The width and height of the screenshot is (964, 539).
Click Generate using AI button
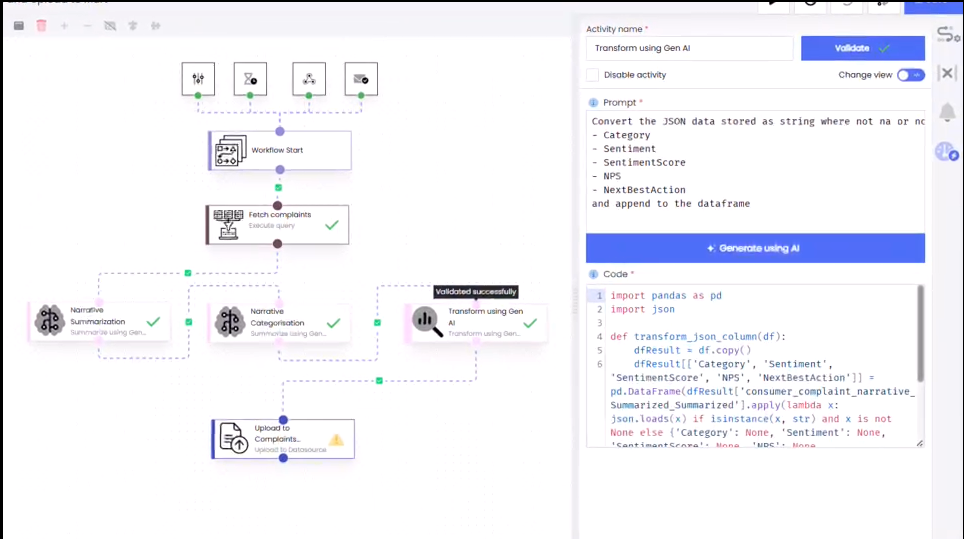point(755,248)
